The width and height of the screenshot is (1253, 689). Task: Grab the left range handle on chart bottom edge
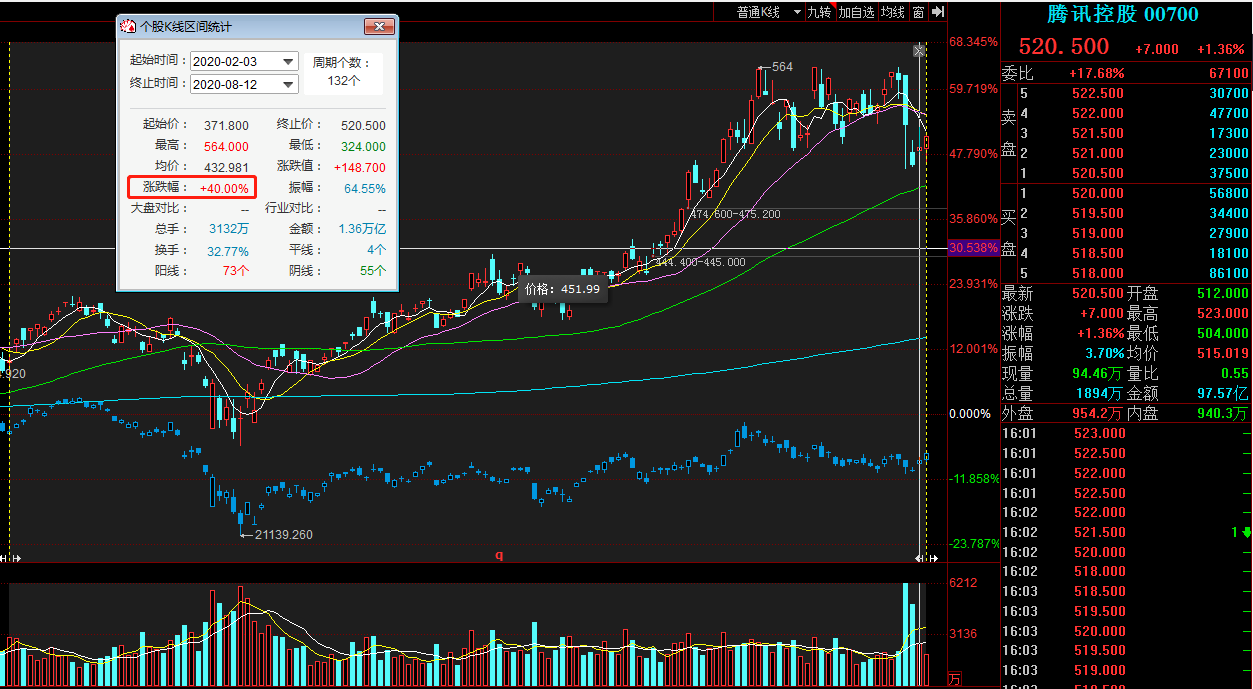pyautogui.click(x=9, y=557)
